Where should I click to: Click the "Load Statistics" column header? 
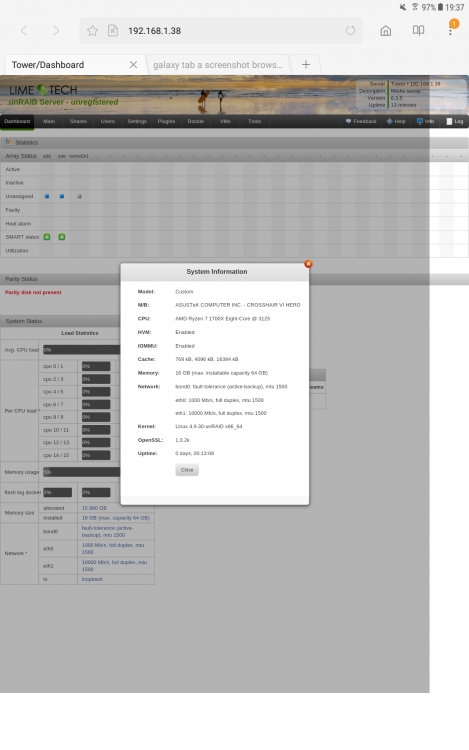(x=80, y=333)
